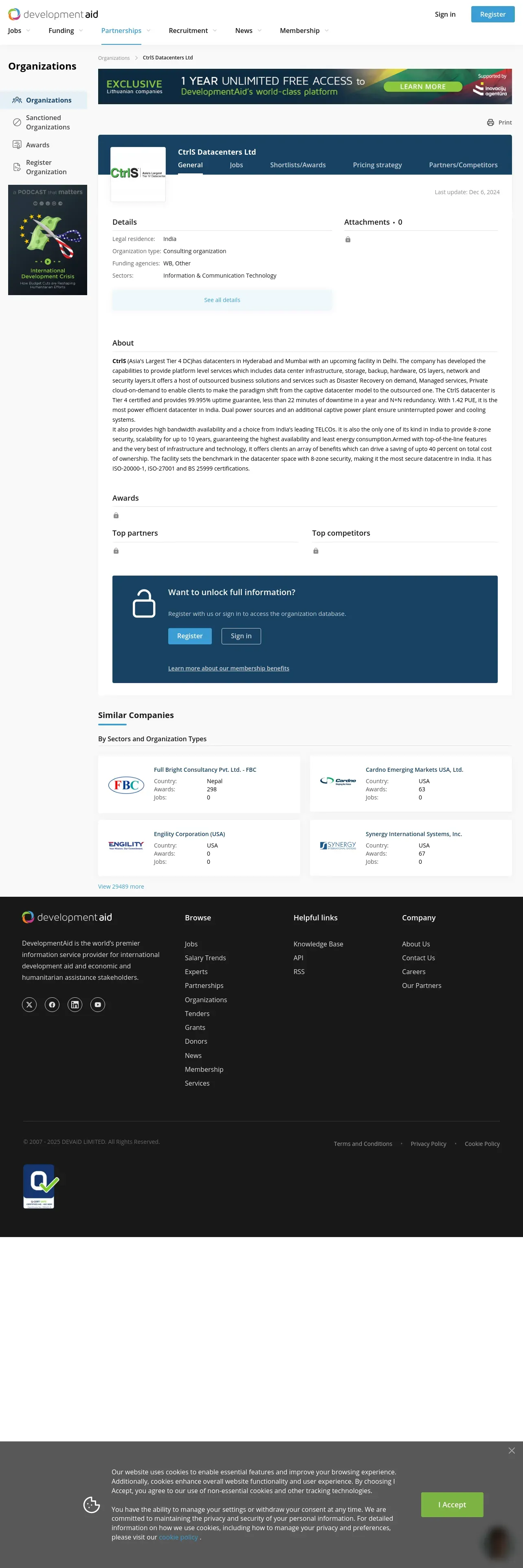Click the printer icon
Screen dimensions: 523x1568
tap(490, 123)
